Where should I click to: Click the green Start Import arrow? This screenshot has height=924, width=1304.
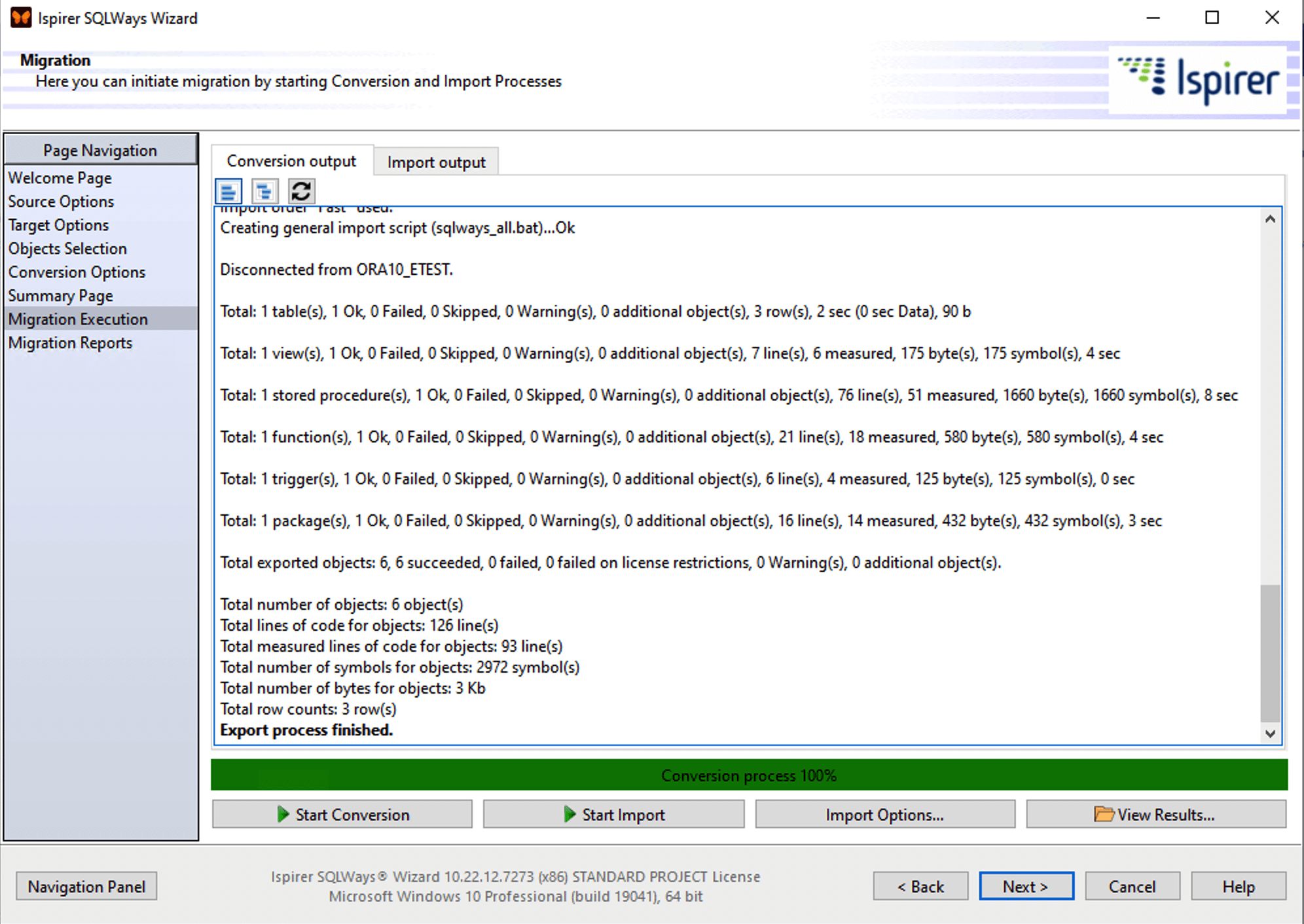570,814
